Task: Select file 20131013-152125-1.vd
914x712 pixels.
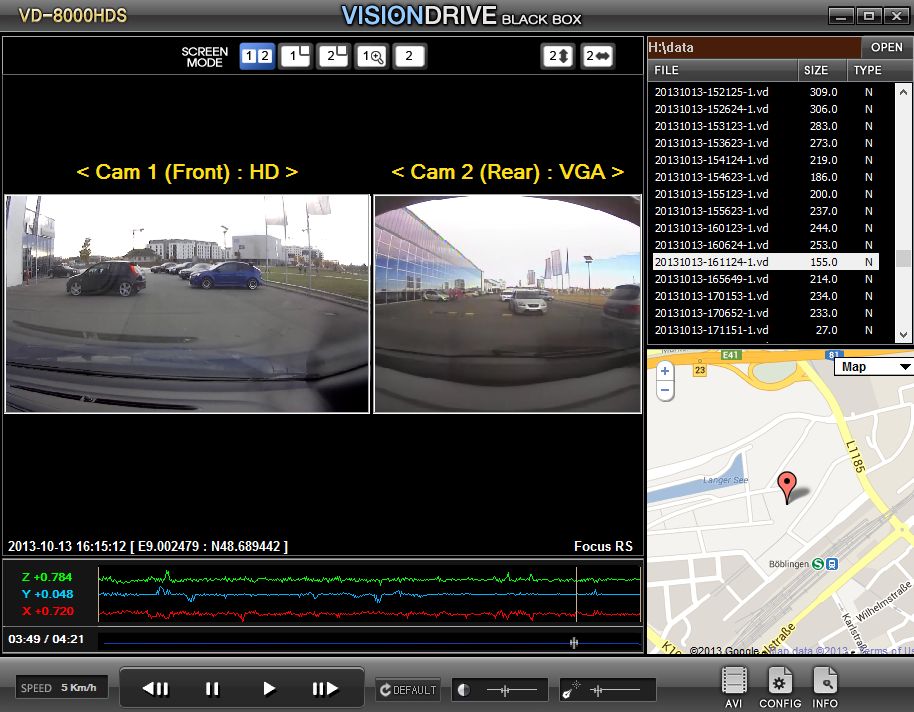Action: point(765,92)
